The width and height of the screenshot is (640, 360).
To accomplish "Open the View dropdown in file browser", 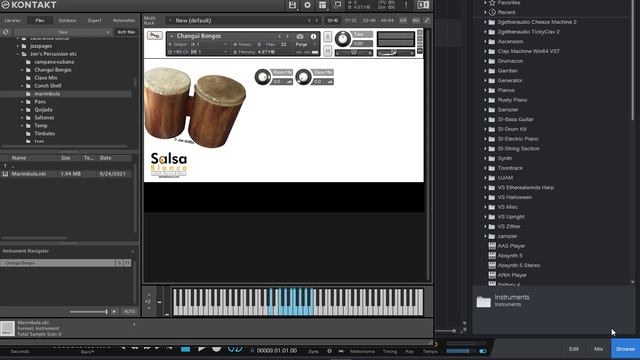I will [x=63, y=32].
